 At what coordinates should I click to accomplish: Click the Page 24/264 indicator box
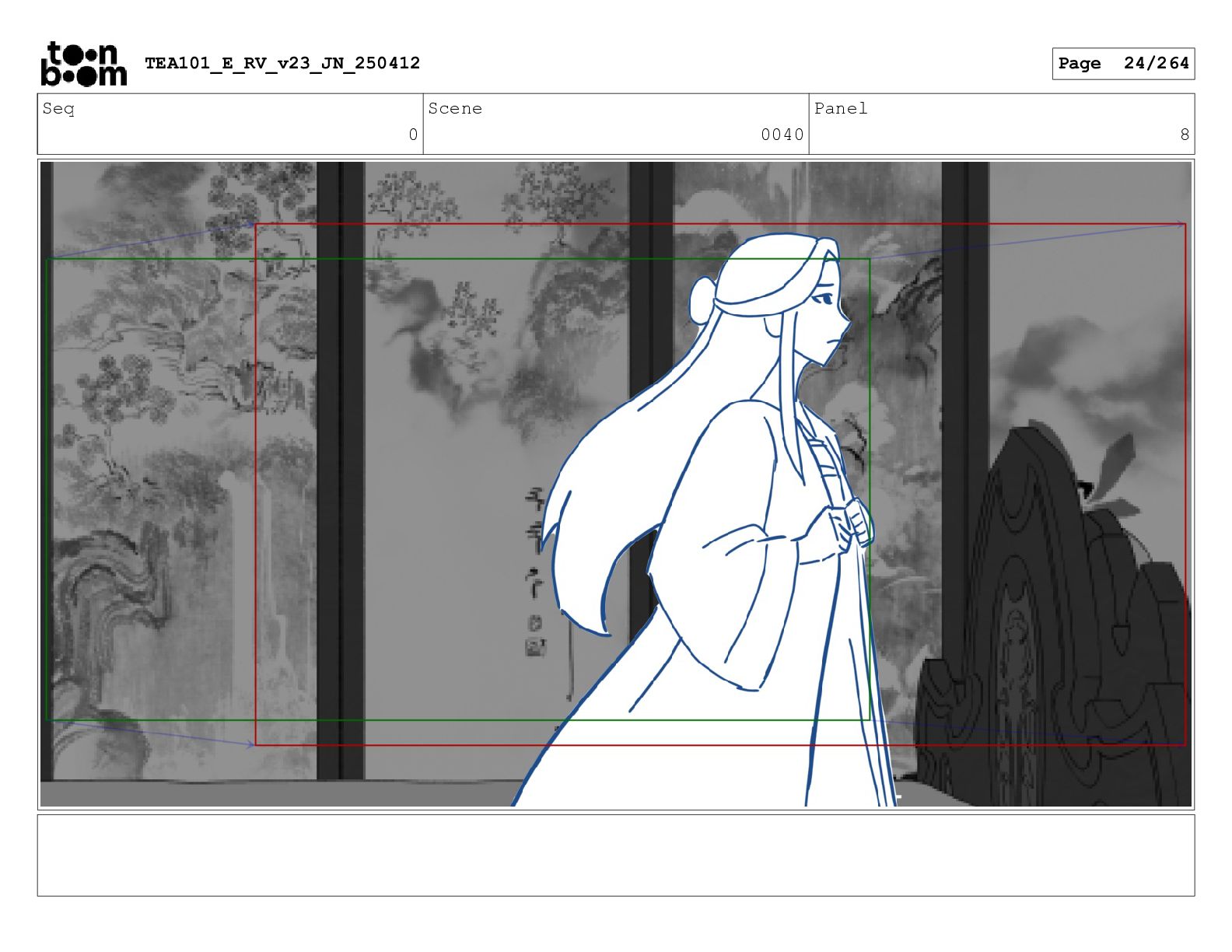[x=1123, y=64]
